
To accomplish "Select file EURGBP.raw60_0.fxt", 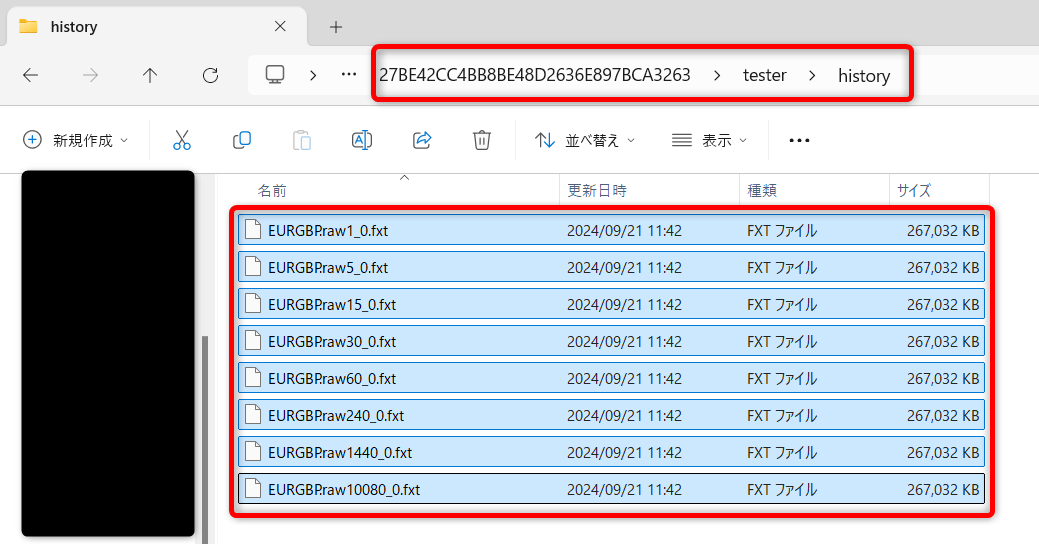I will tap(611, 378).
